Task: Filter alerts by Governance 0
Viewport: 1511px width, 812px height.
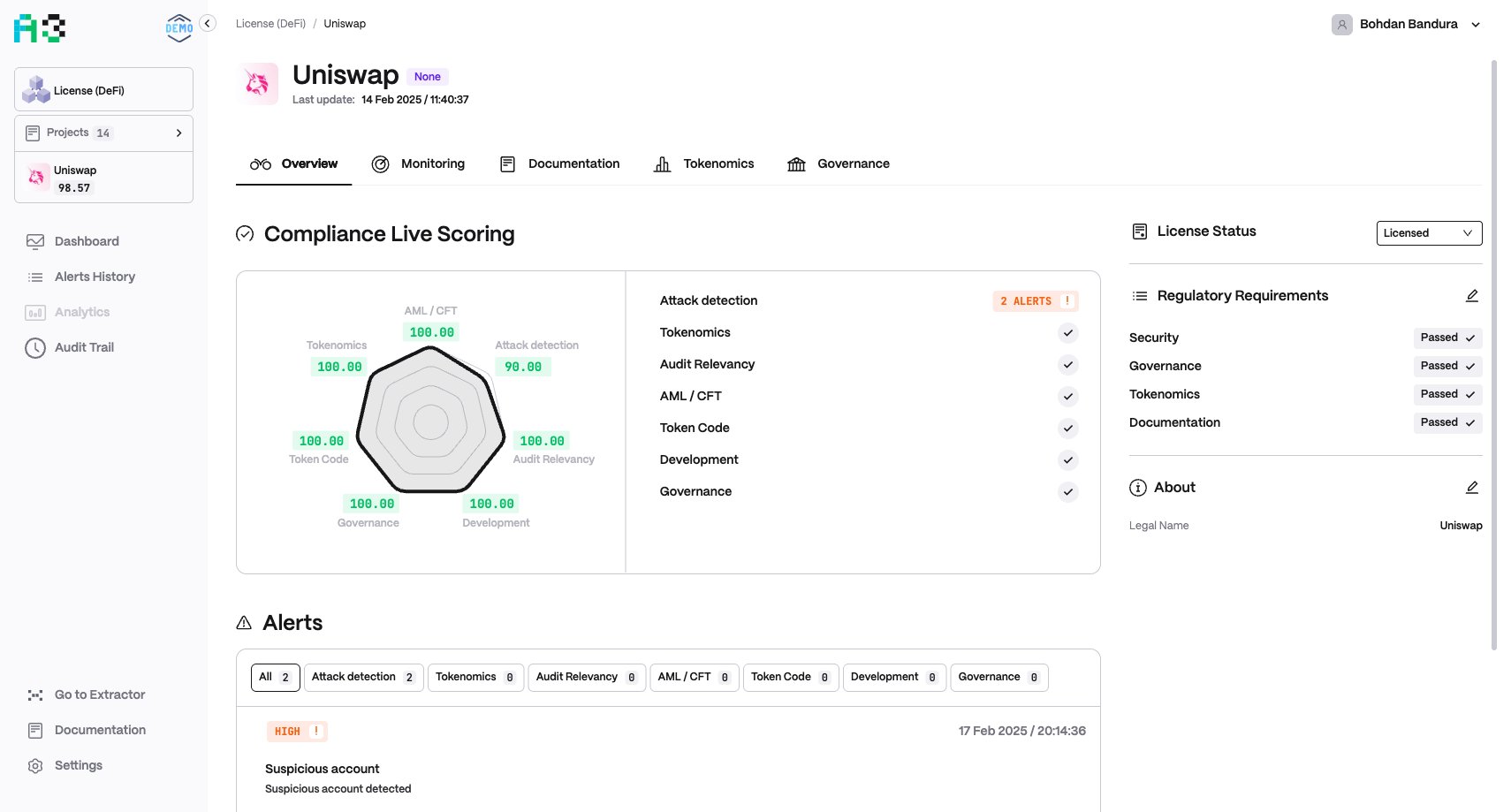Action: pyautogui.click(x=999, y=678)
